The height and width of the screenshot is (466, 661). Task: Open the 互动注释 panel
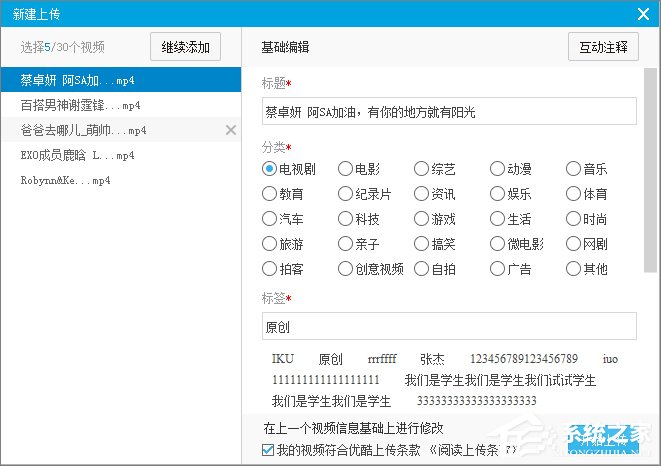coord(603,47)
